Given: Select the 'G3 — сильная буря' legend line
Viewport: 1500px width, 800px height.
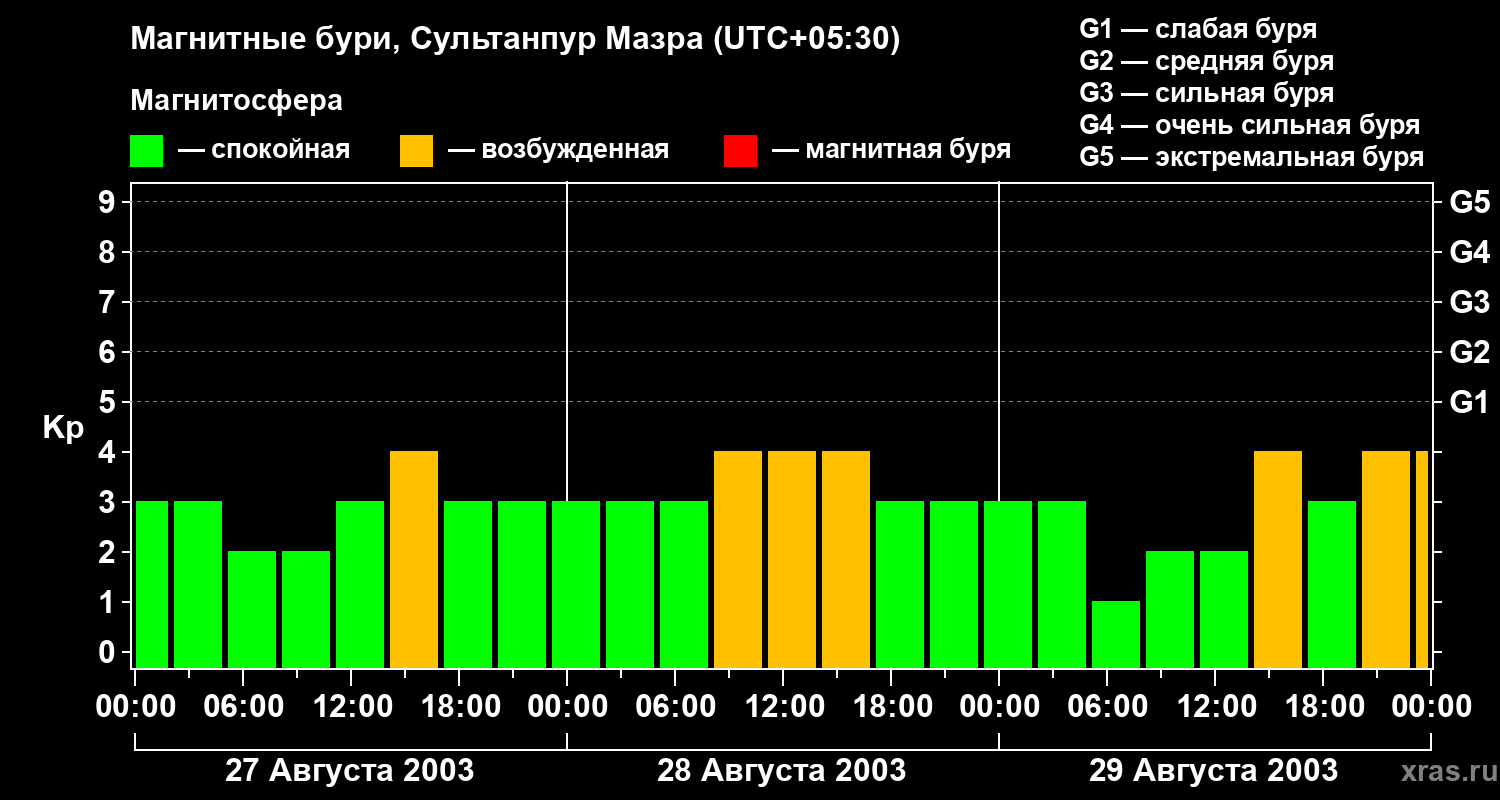Looking at the screenshot, I should click(x=1206, y=93).
